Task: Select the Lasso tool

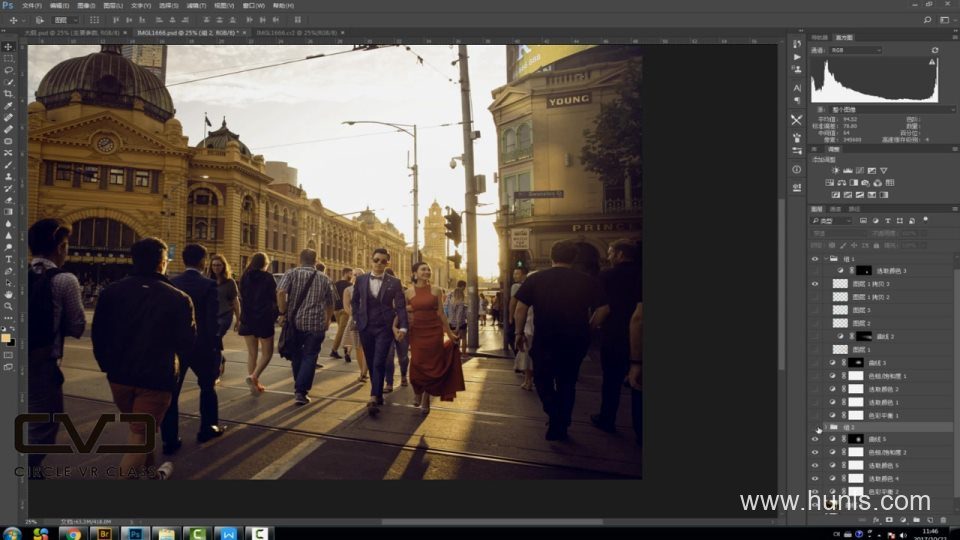Action: [x=8, y=70]
